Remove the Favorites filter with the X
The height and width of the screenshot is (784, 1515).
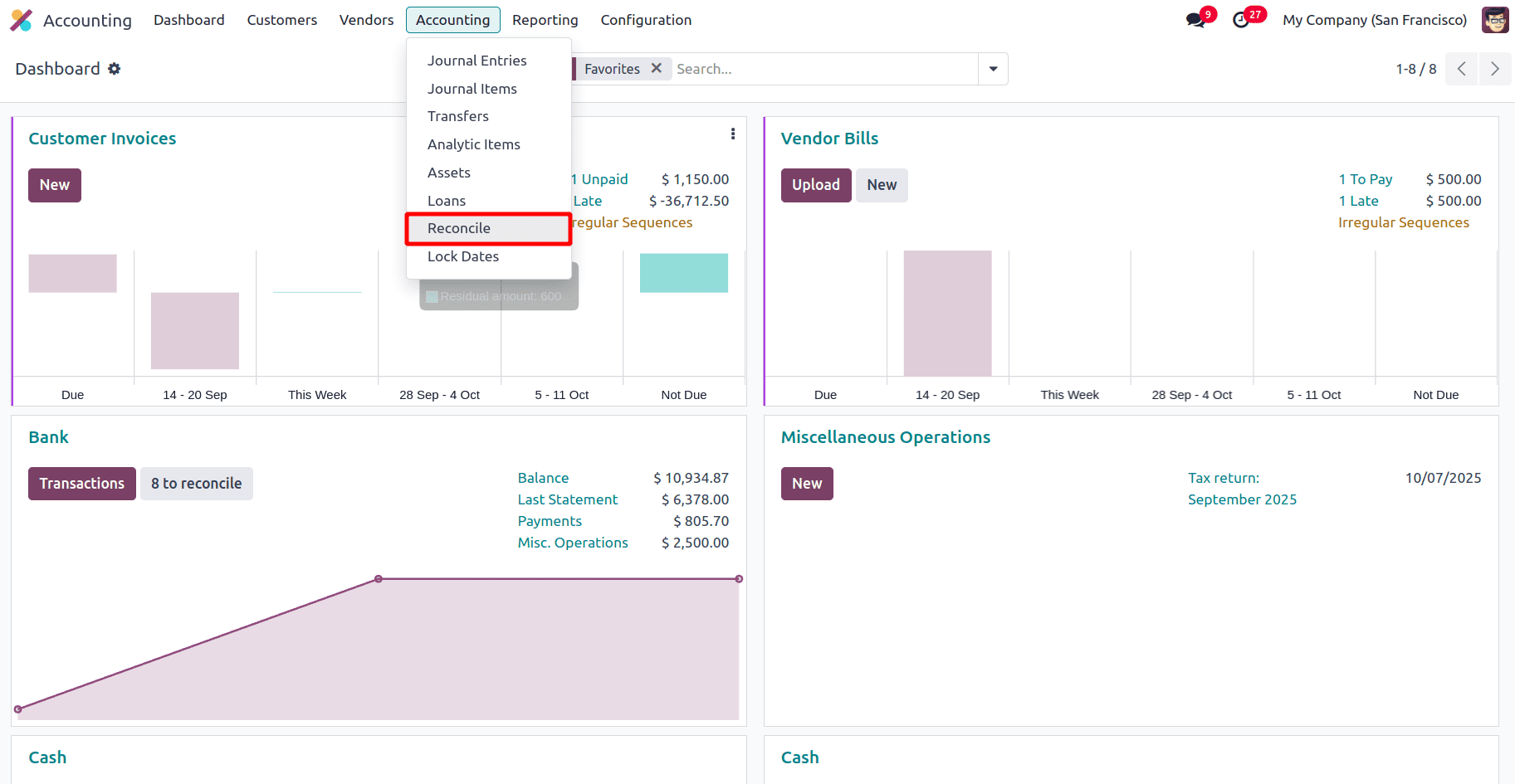click(x=657, y=68)
